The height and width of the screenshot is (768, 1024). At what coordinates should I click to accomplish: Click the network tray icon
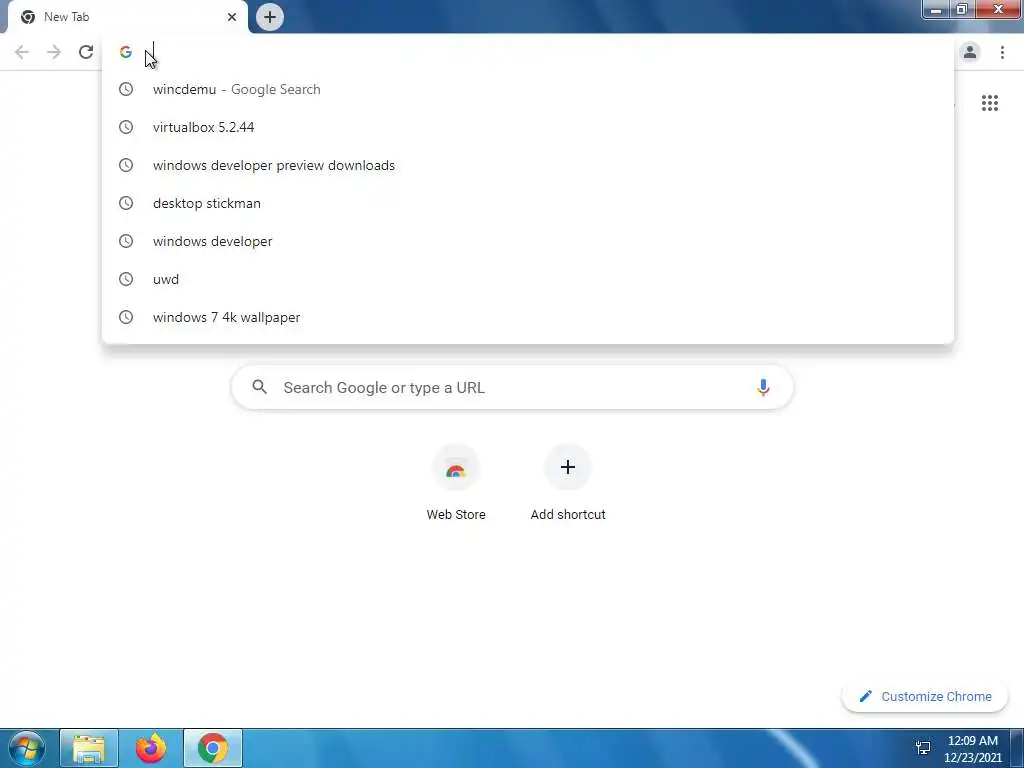[923, 748]
